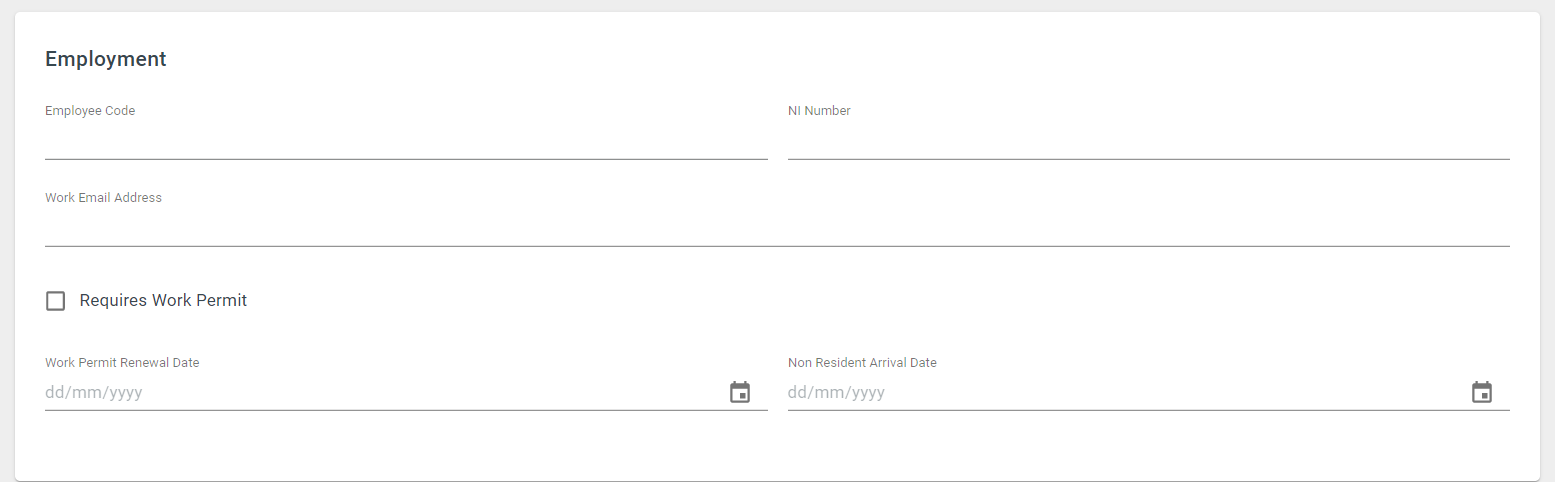Image resolution: width=1555 pixels, height=482 pixels.
Task: Click empty space below the date fields
Action: click(777, 445)
